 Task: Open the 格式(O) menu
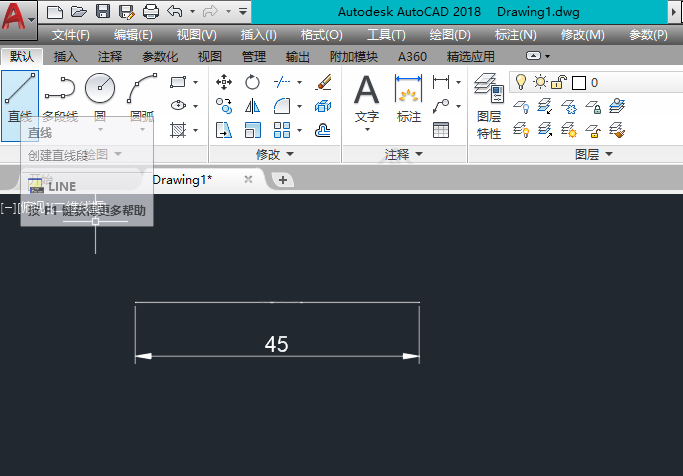click(x=321, y=35)
